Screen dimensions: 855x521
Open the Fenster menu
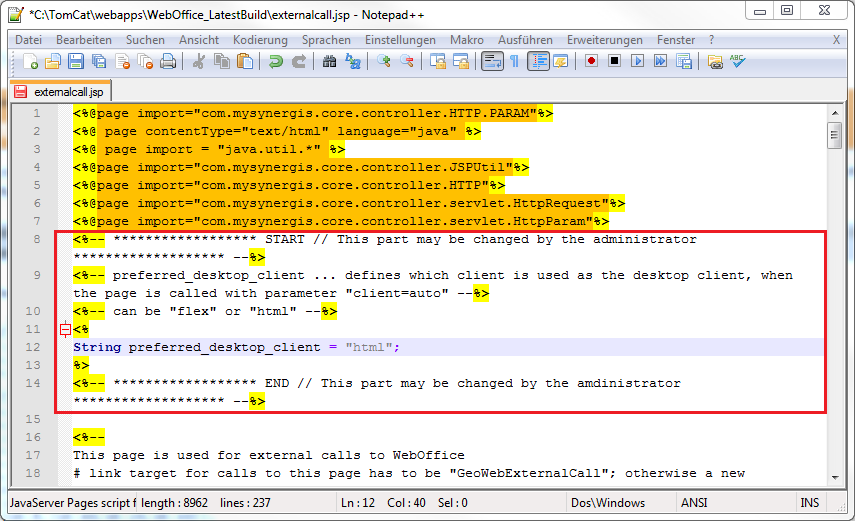pos(676,40)
